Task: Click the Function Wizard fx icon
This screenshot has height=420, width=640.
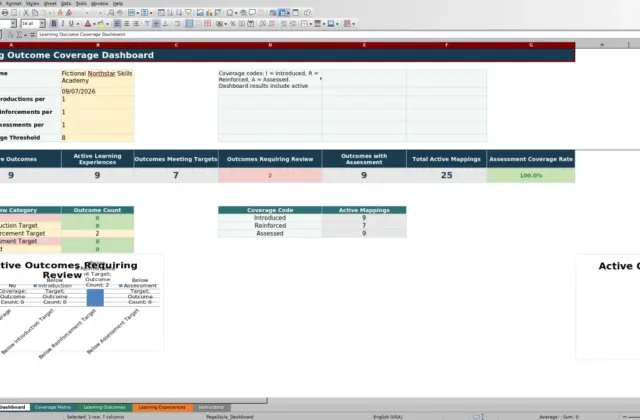Action: [11, 35]
